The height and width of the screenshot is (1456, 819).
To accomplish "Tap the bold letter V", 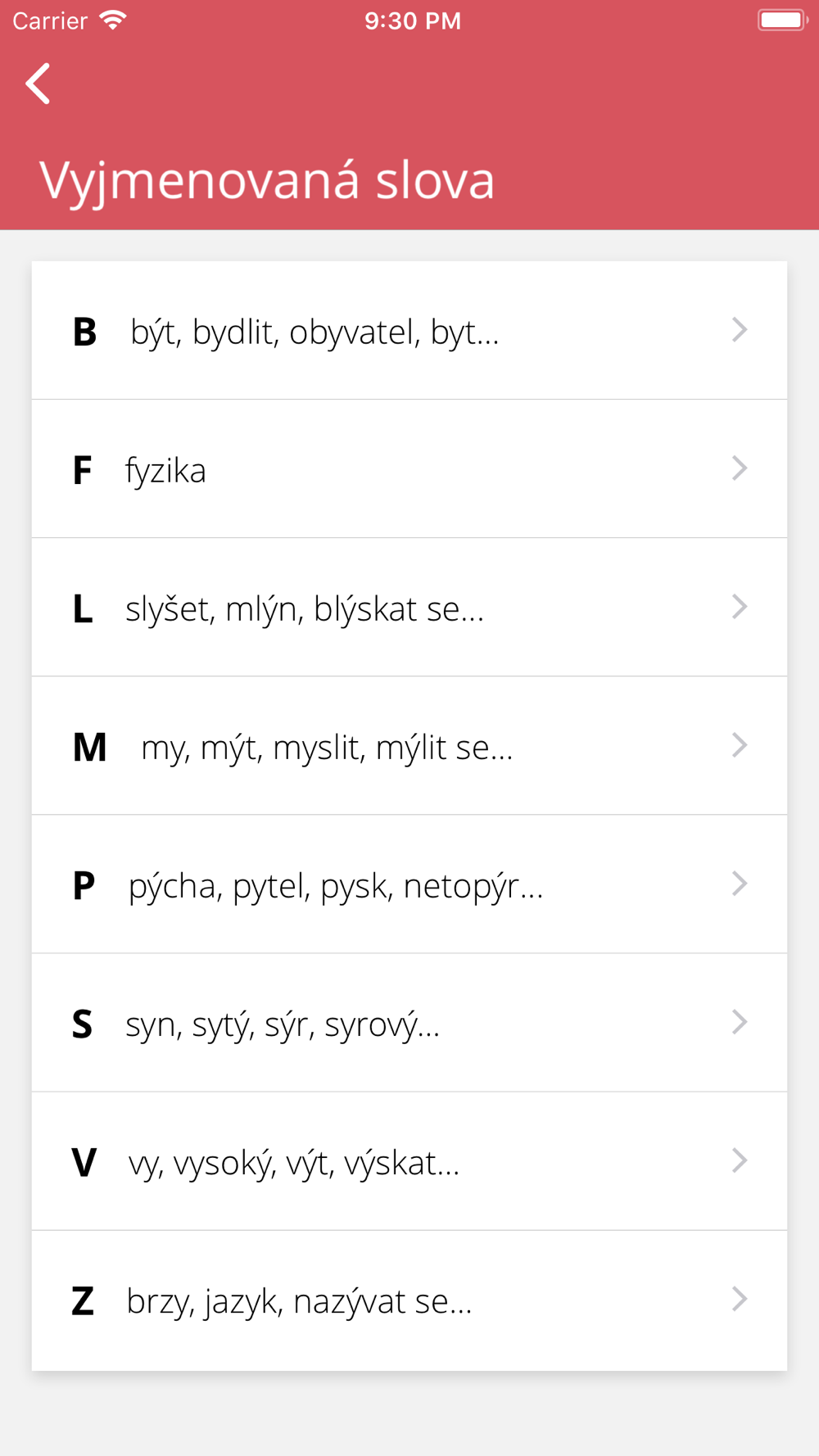I will pyautogui.click(x=84, y=1163).
